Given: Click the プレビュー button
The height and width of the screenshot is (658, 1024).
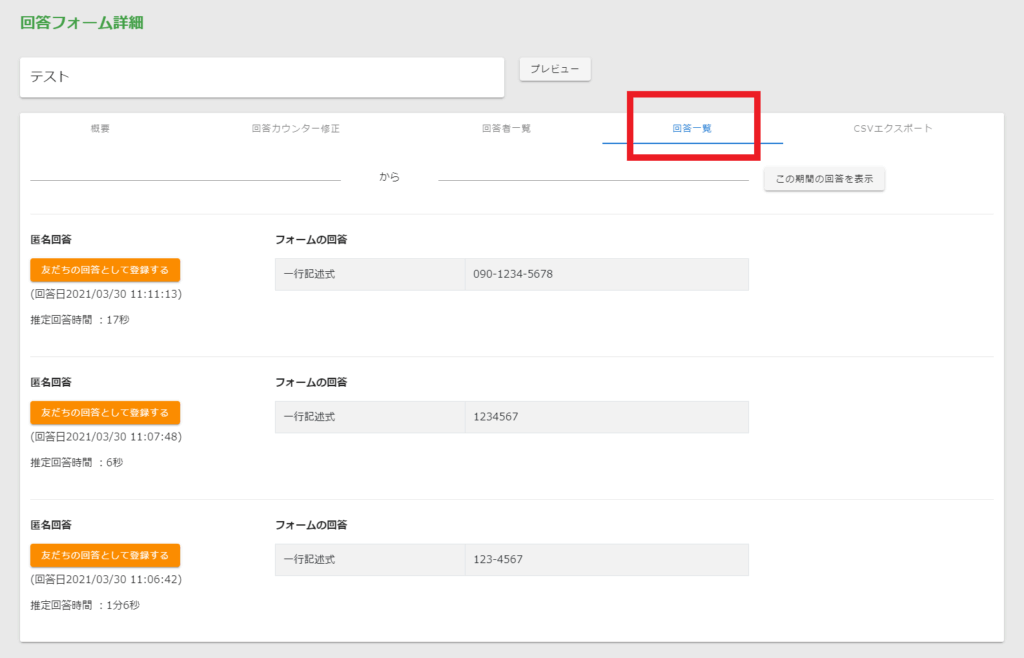Looking at the screenshot, I should click(x=555, y=69).
